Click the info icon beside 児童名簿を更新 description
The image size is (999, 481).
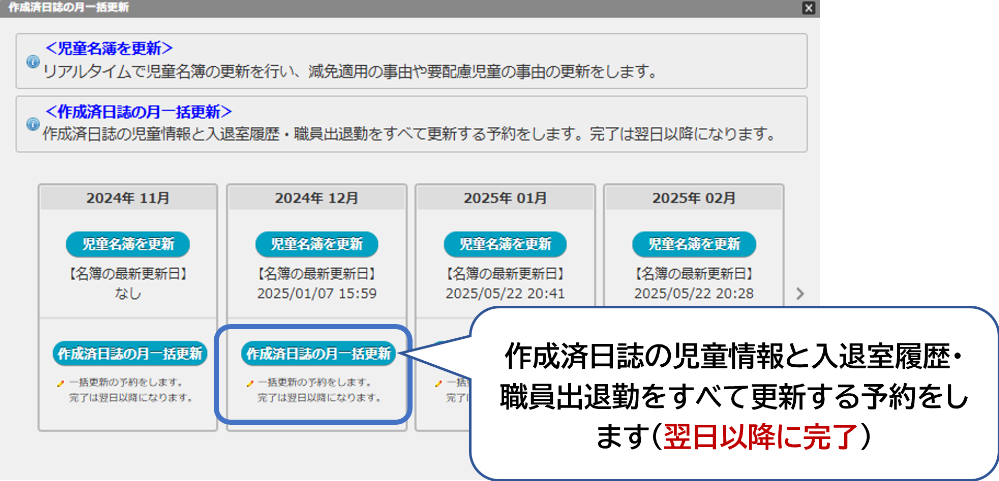(33, 62)
